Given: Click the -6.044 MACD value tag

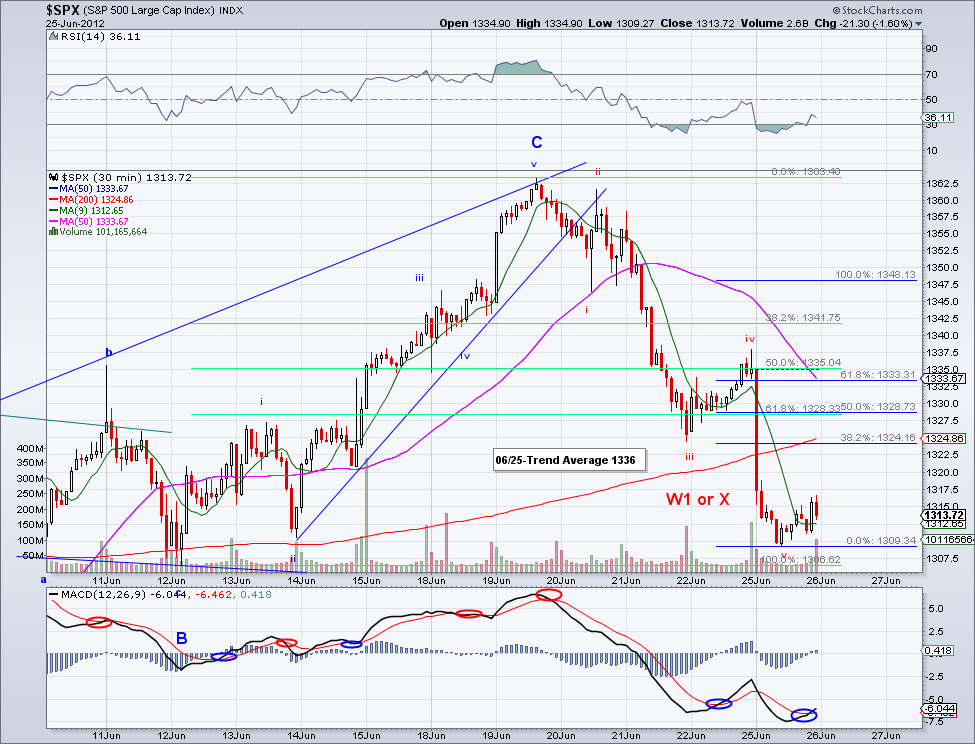Looking at the screenshot, I should [x=940, y=709].
